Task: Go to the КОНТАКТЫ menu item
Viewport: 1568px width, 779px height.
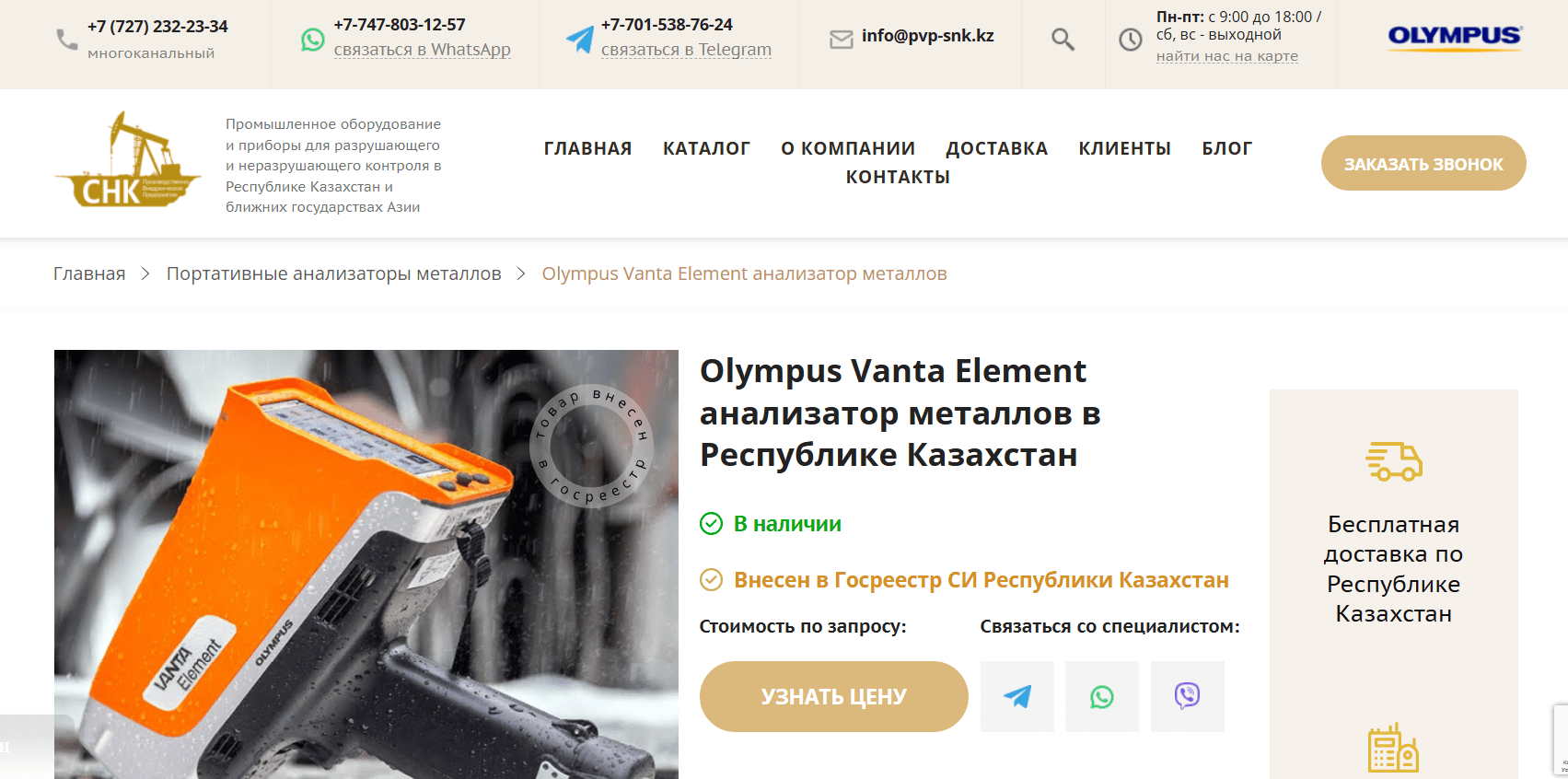Action: coord(898,177)
